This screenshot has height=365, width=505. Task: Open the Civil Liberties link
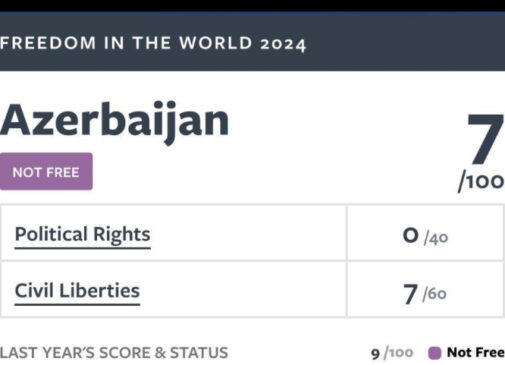tap(77, 291)
